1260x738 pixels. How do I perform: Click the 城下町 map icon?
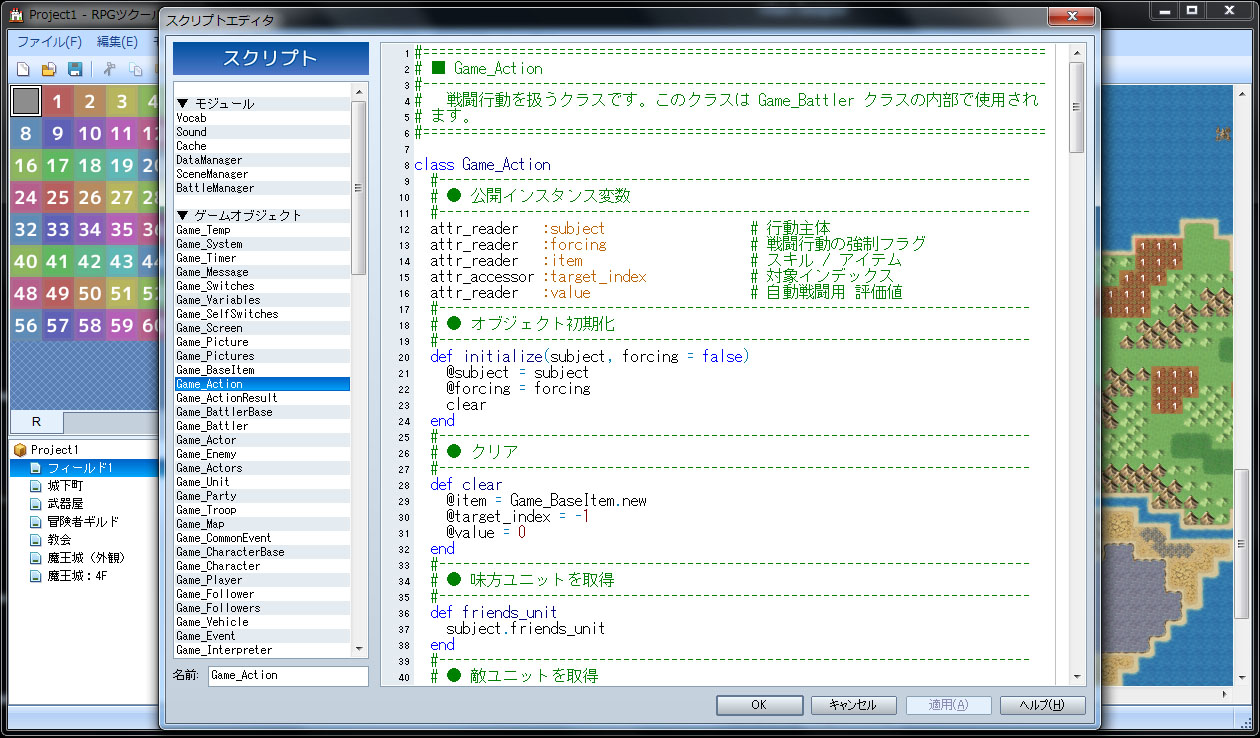tap(36, 486)
